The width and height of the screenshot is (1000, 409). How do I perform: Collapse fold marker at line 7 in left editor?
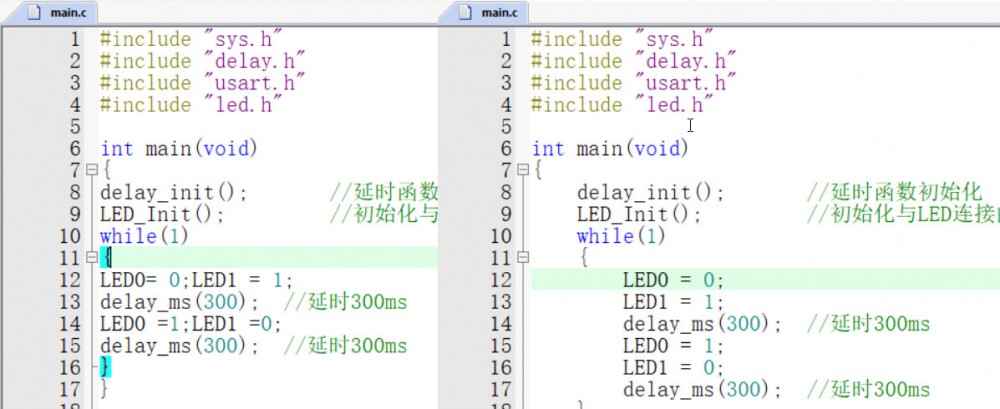pyautogui.click(x=91, y=170)
